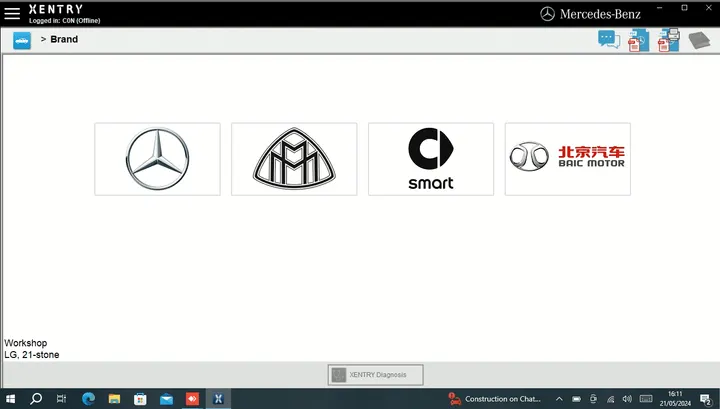Expand hidden system tray icons
720x409 pixels.
[x=559, y=399]
